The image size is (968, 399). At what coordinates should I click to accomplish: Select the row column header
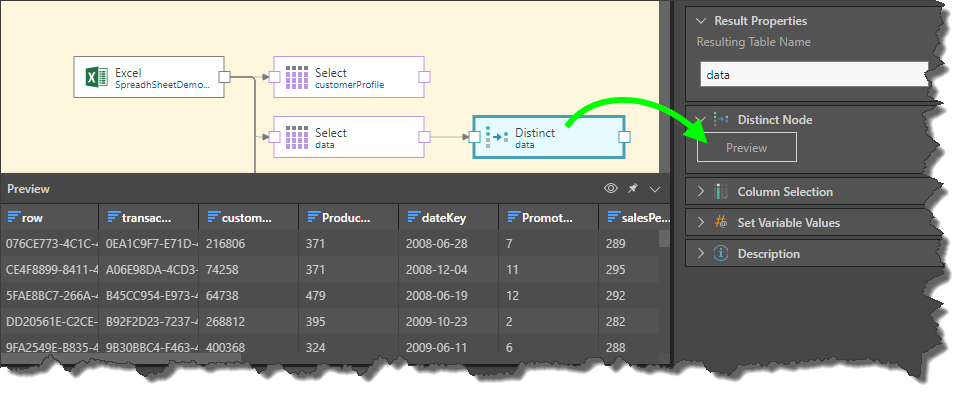(x=49, y=217)
